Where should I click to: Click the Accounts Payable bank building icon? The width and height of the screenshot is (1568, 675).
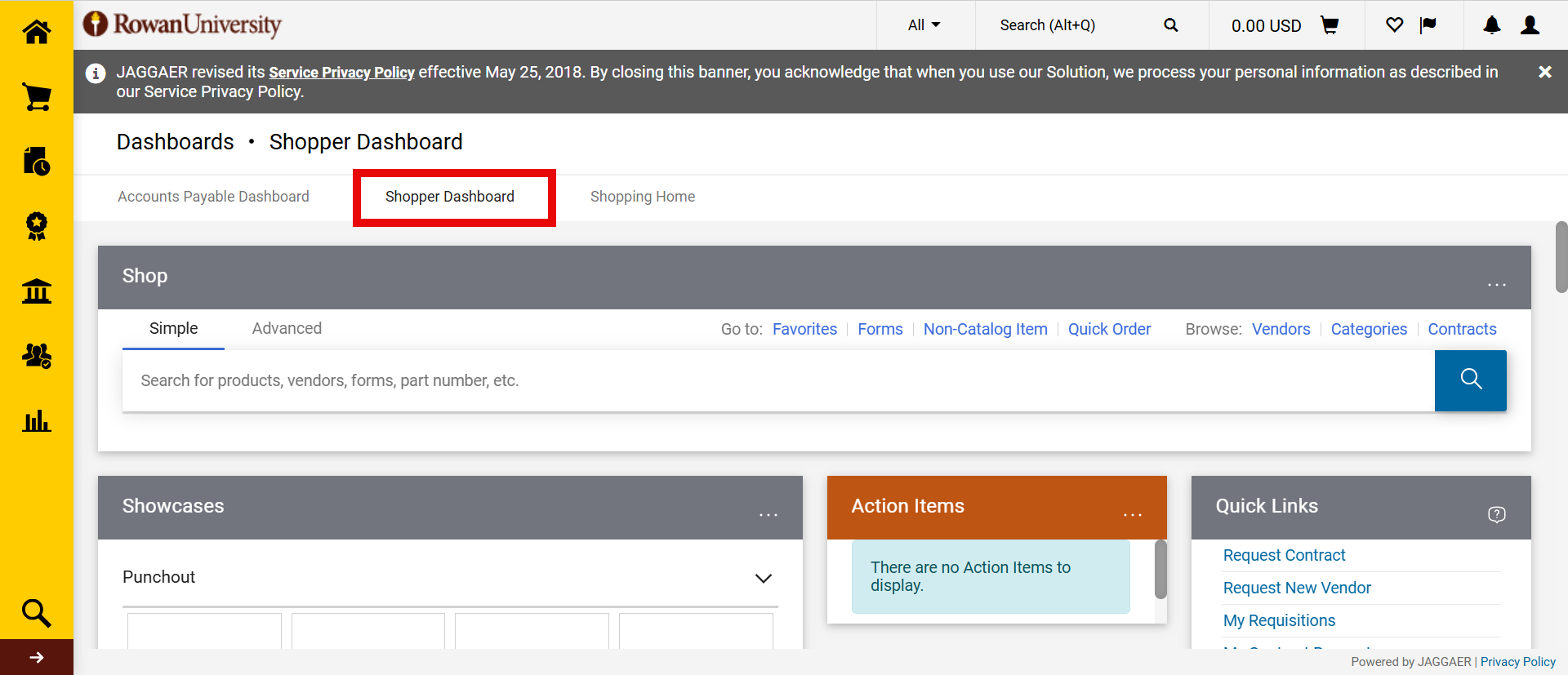click(x=37, y=291)
